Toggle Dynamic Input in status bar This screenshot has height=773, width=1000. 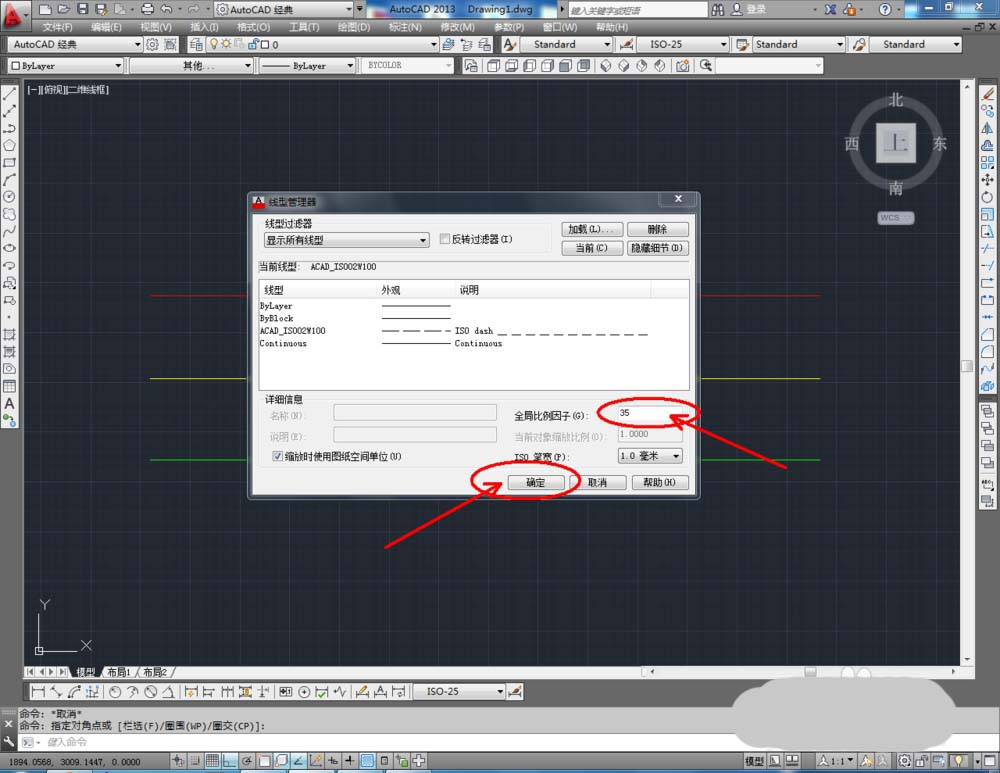(333, 760)
